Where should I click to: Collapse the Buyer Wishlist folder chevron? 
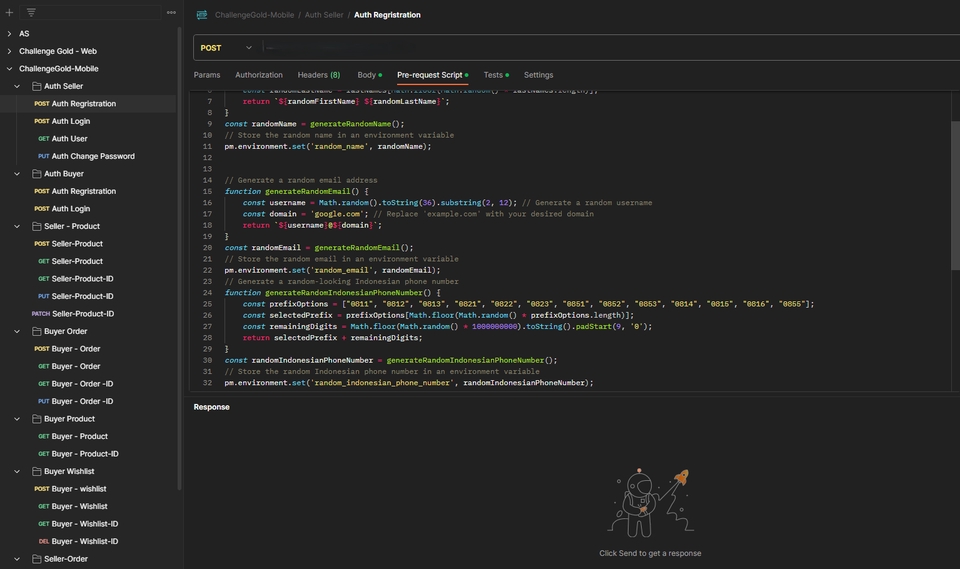click(17, 472)
